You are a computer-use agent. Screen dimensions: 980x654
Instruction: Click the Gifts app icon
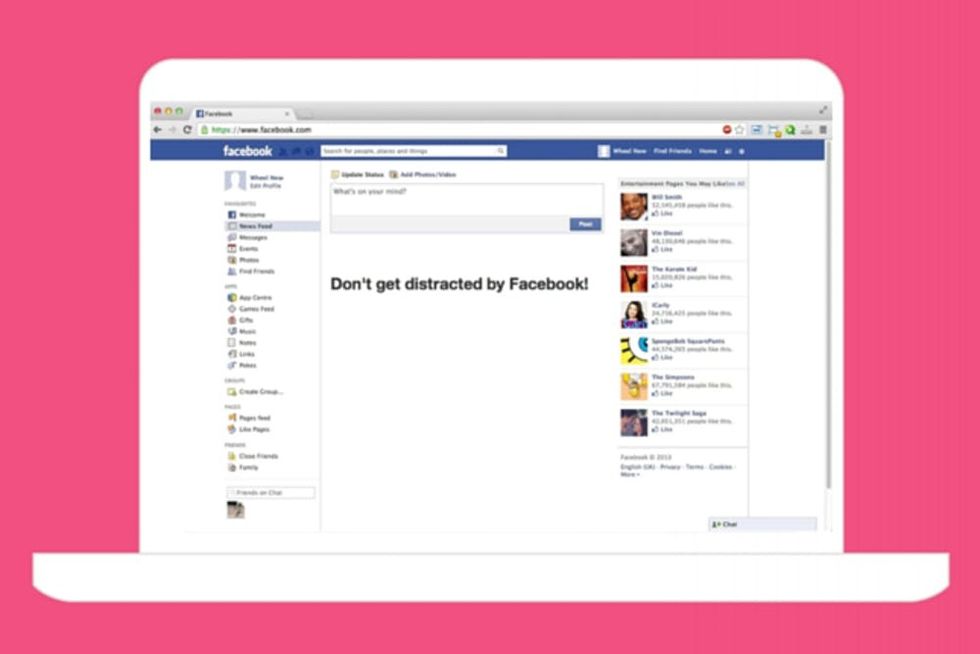(x=232, y=320)
